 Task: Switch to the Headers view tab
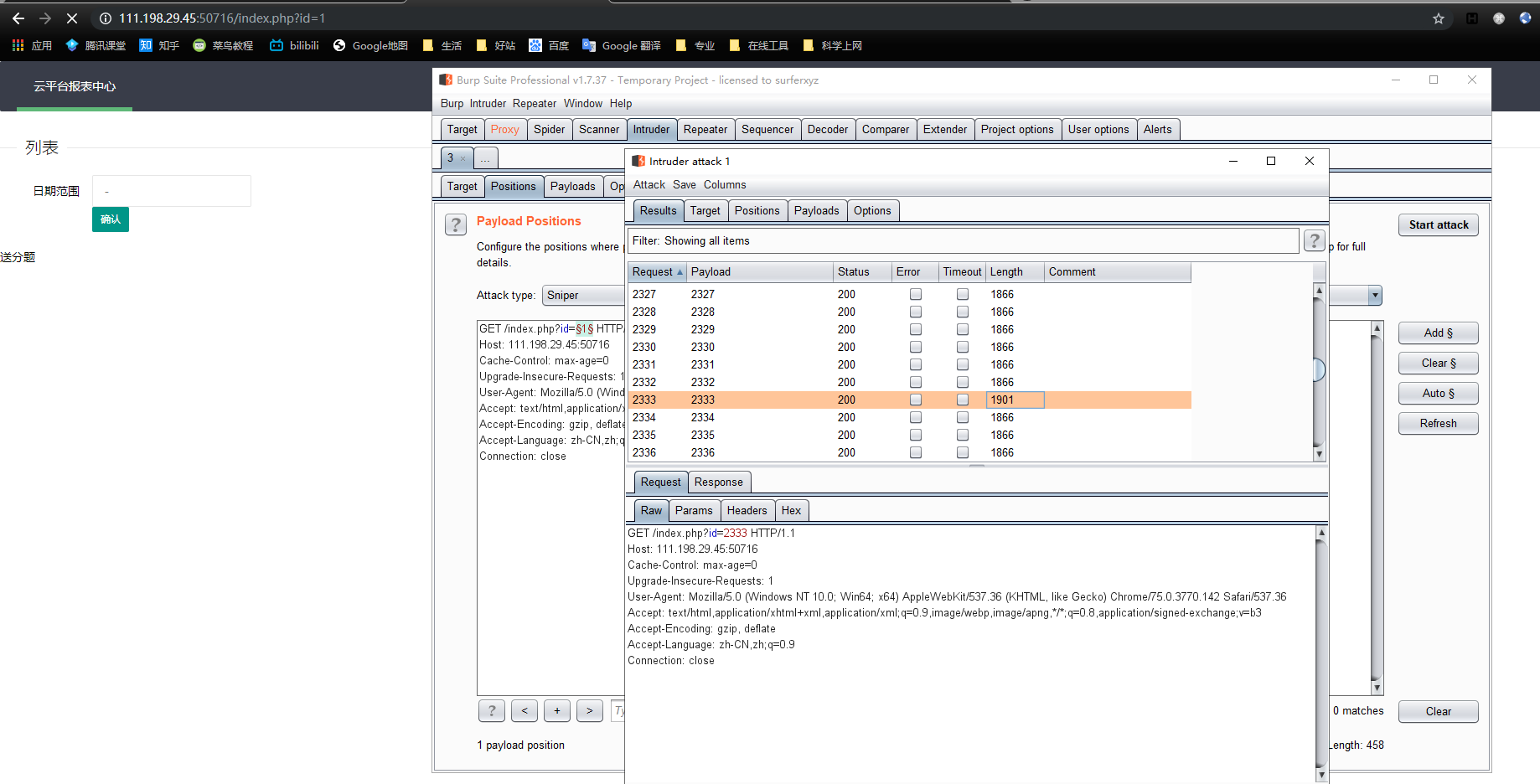point(747,510)
